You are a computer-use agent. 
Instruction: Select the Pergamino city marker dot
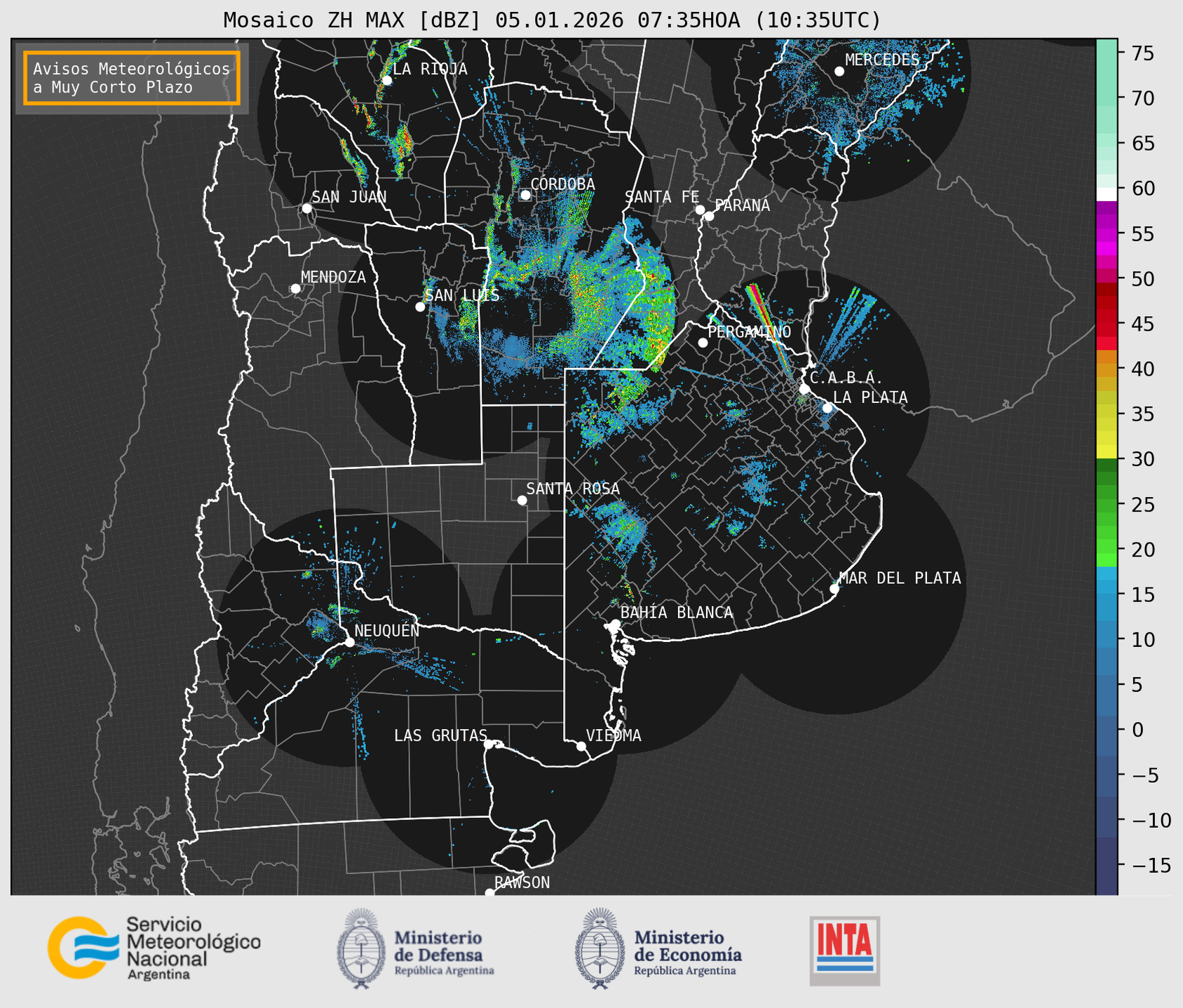(x=703, y=343)
